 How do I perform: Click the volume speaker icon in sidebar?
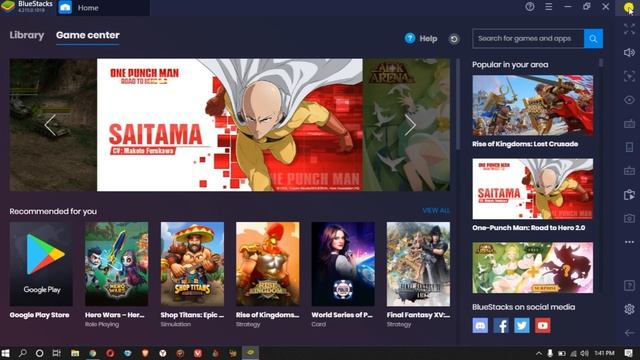(629, 52)
